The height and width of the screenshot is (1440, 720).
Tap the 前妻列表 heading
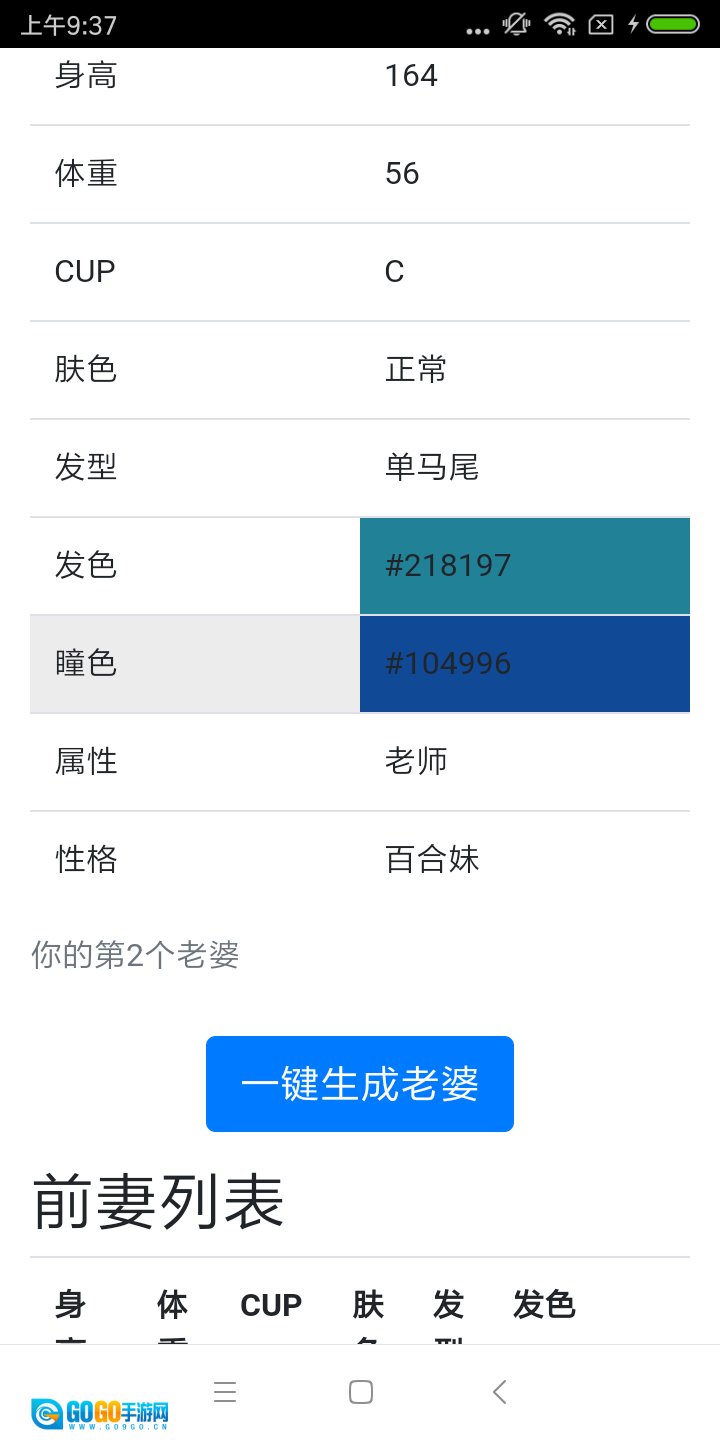point(158,1201)
